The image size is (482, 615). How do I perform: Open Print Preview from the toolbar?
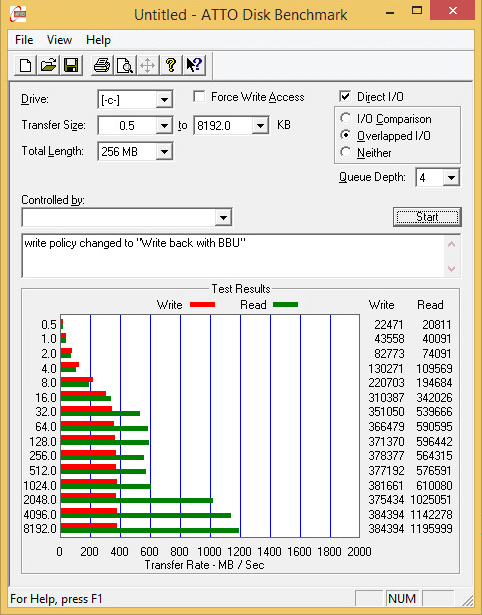125,65
